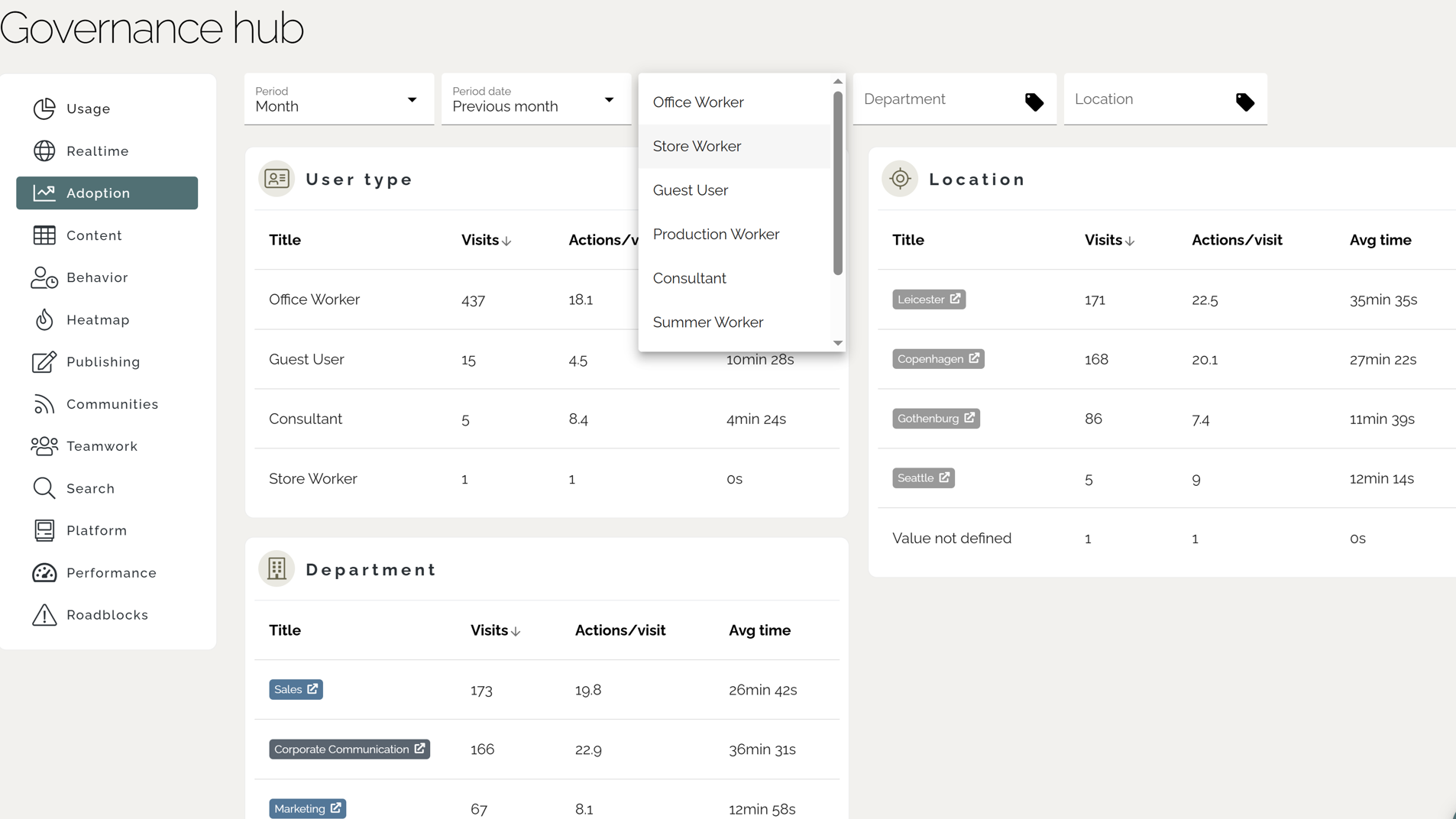Open the Period date dropdown
The image size is (1456, 819).
pos(536,99)
